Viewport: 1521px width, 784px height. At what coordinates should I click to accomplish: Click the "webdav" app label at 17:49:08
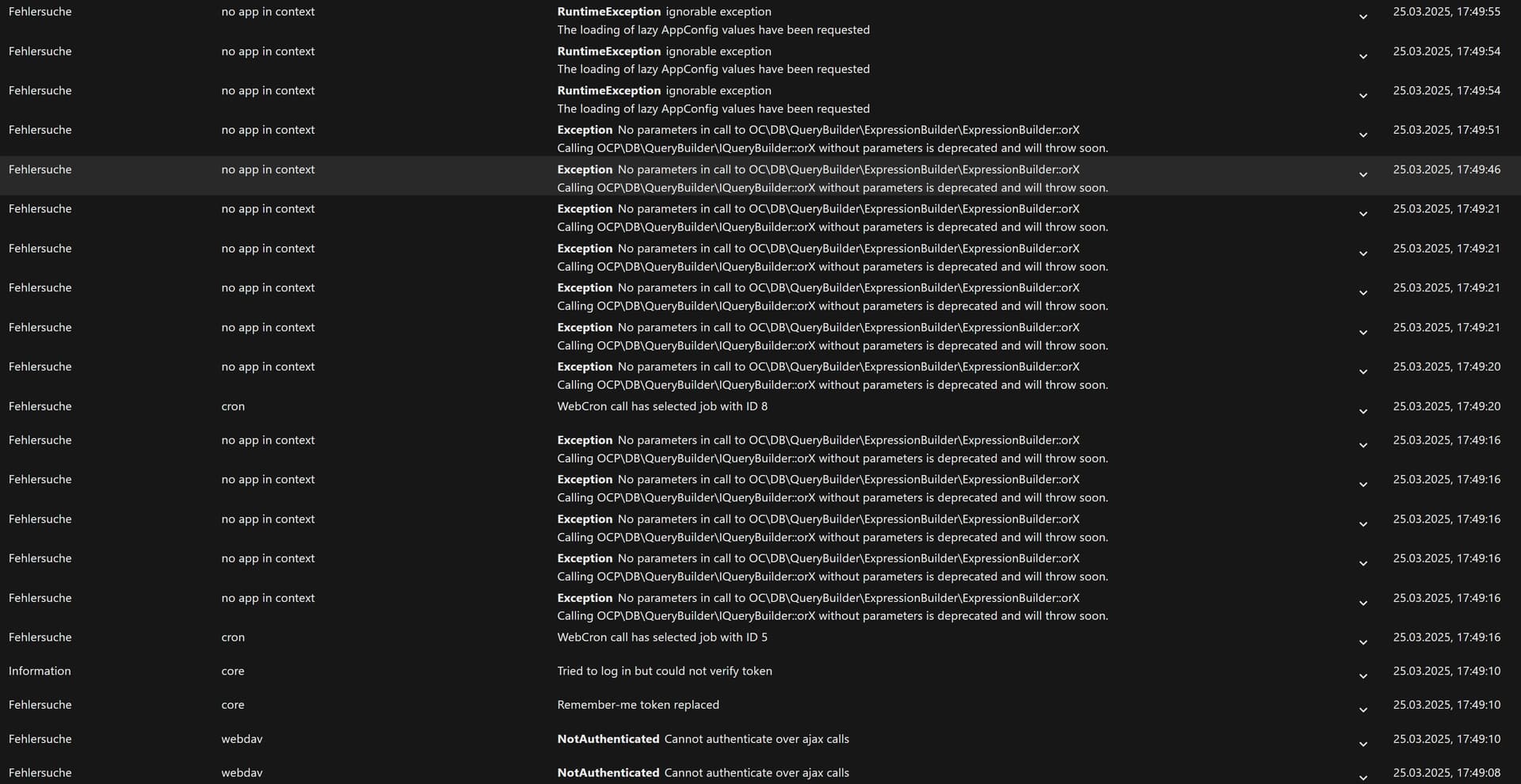[x=242, y=773]
